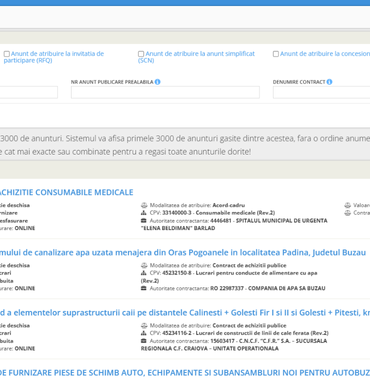370x380 pixels.
Task: Click the award-method icon in the COMPANIA DE APA row
Action: (x=144, y=265)
